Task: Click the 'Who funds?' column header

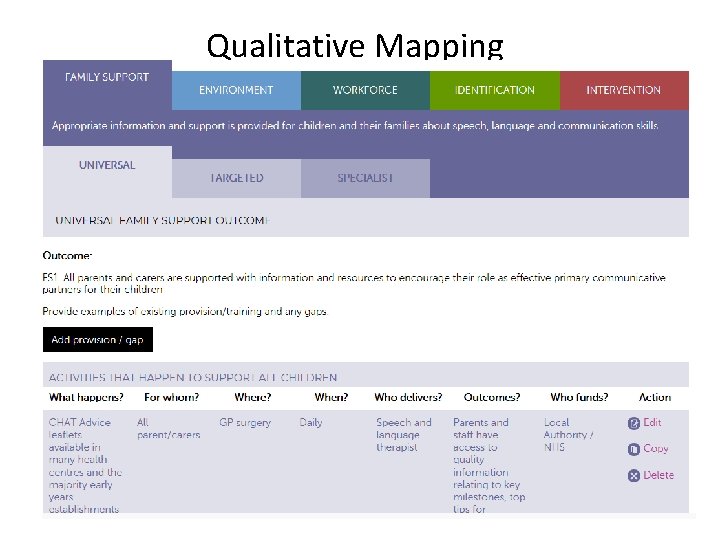Action: (579, 398)
